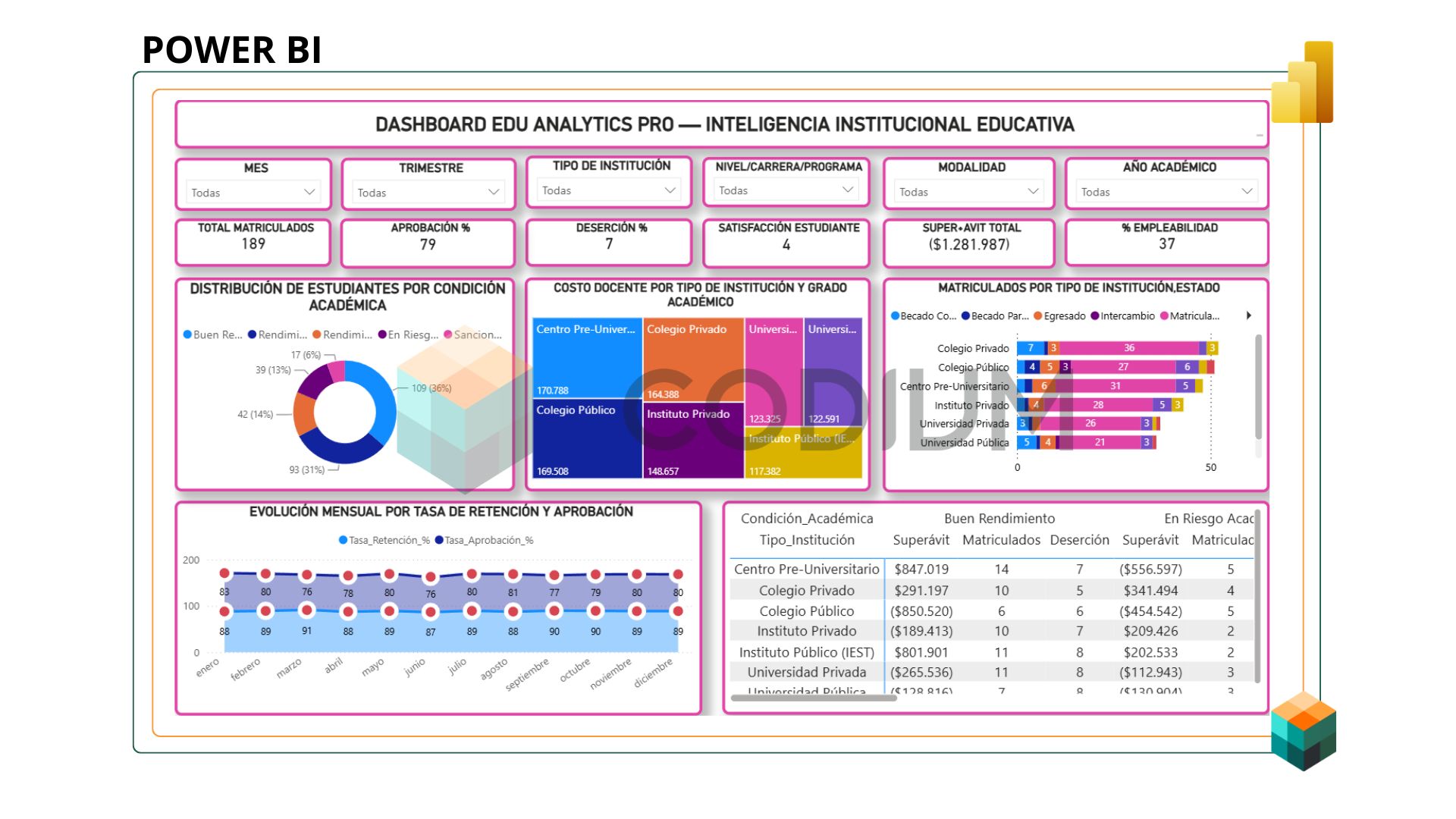Click the % EMPLEABILIDAD card
This screenshot has width=1456, height=819.
tap(1166, 243)
